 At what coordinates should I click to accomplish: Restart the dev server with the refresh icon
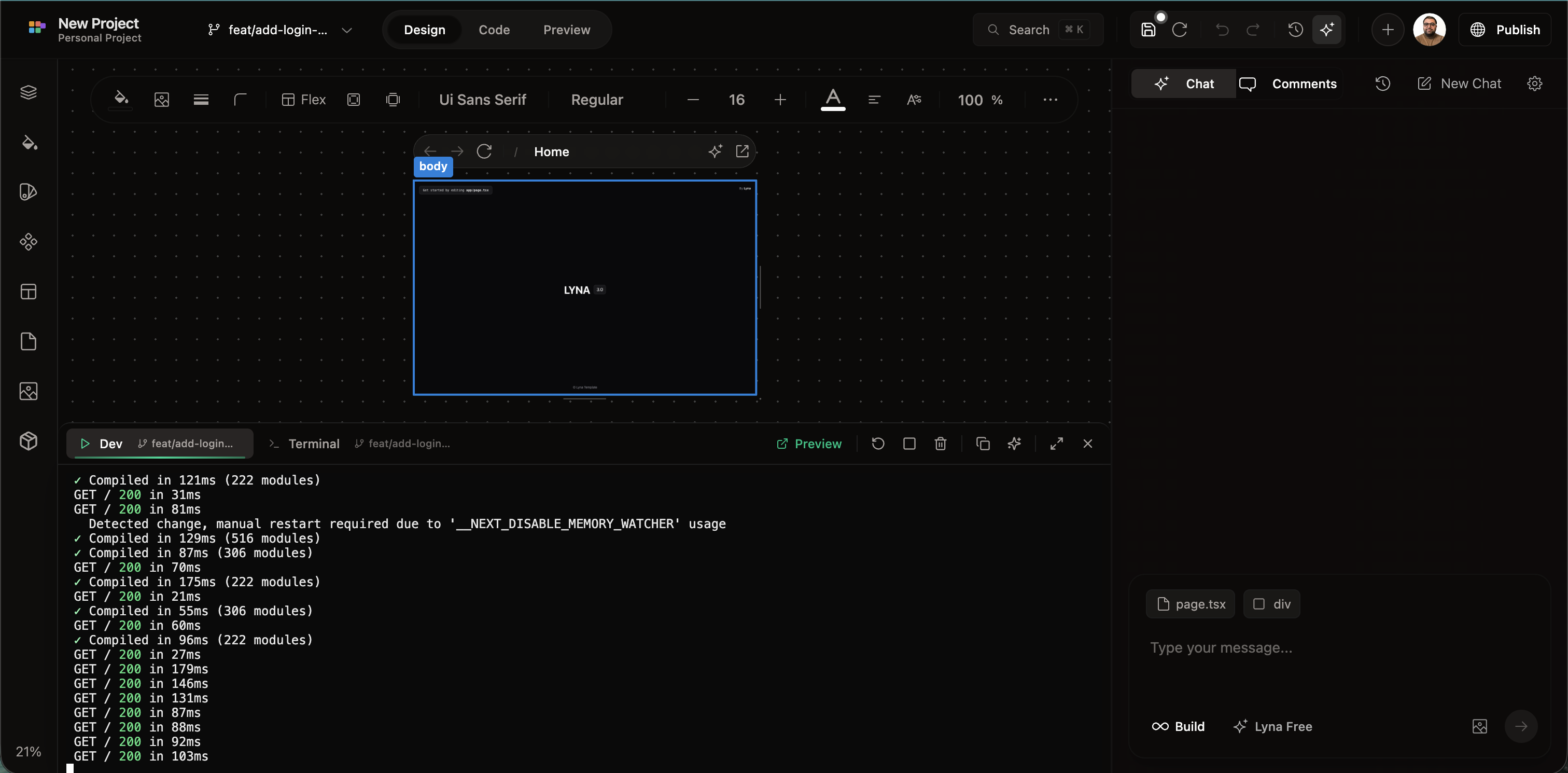point(877,444)
